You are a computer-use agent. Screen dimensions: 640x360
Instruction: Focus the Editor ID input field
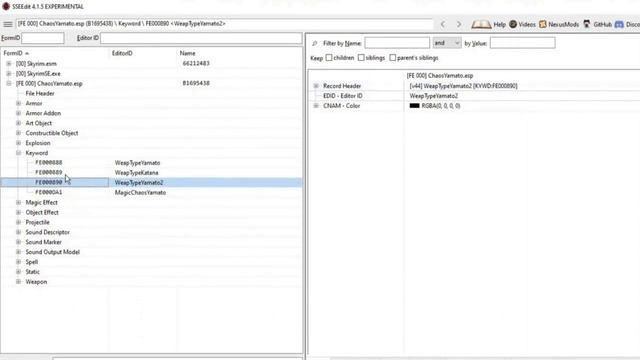pos(201,38)
